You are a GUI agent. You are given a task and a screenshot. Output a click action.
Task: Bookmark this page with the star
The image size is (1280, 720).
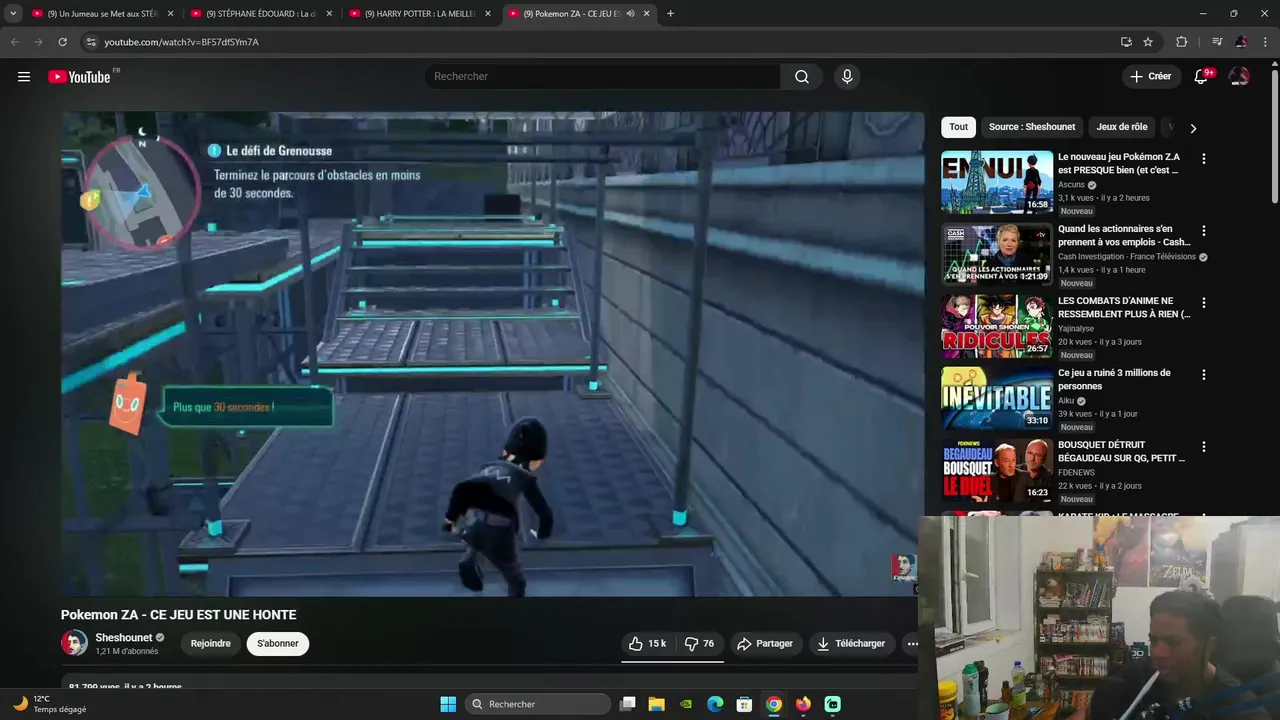(x=1148, y=42)
